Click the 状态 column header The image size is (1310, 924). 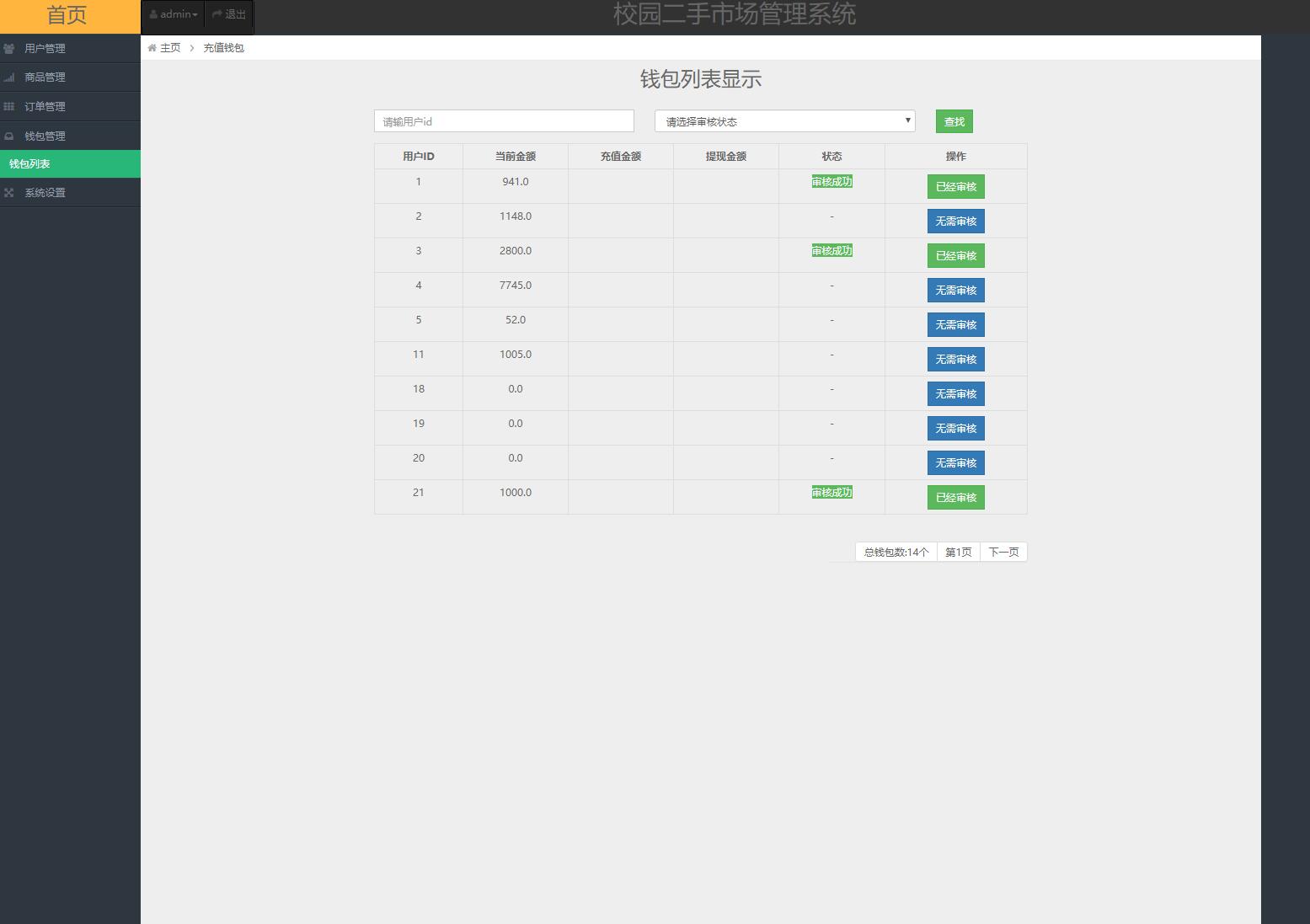(x=832, y=157)
